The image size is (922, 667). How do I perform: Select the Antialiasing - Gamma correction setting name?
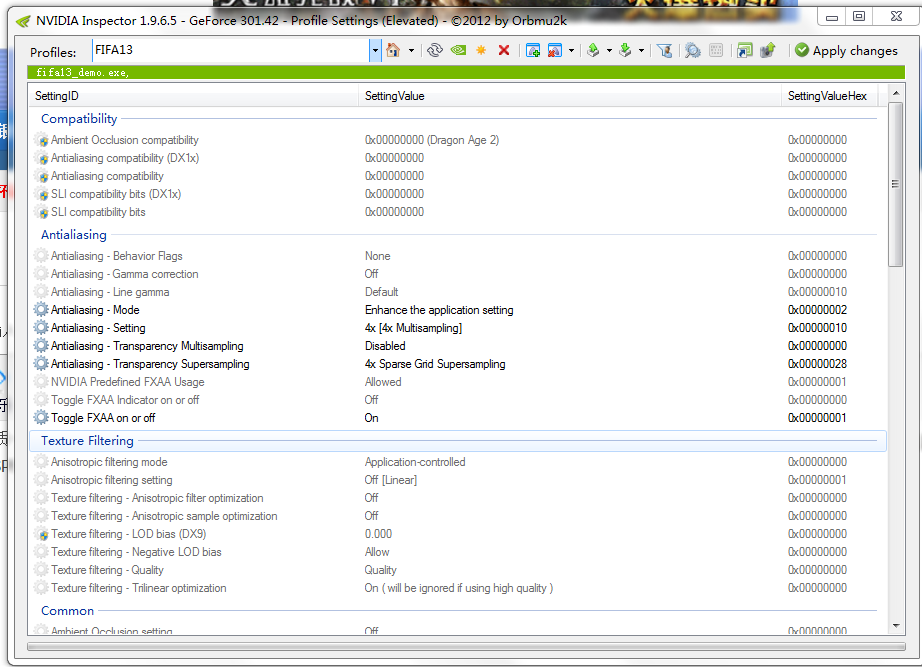(x=125, y=274)
